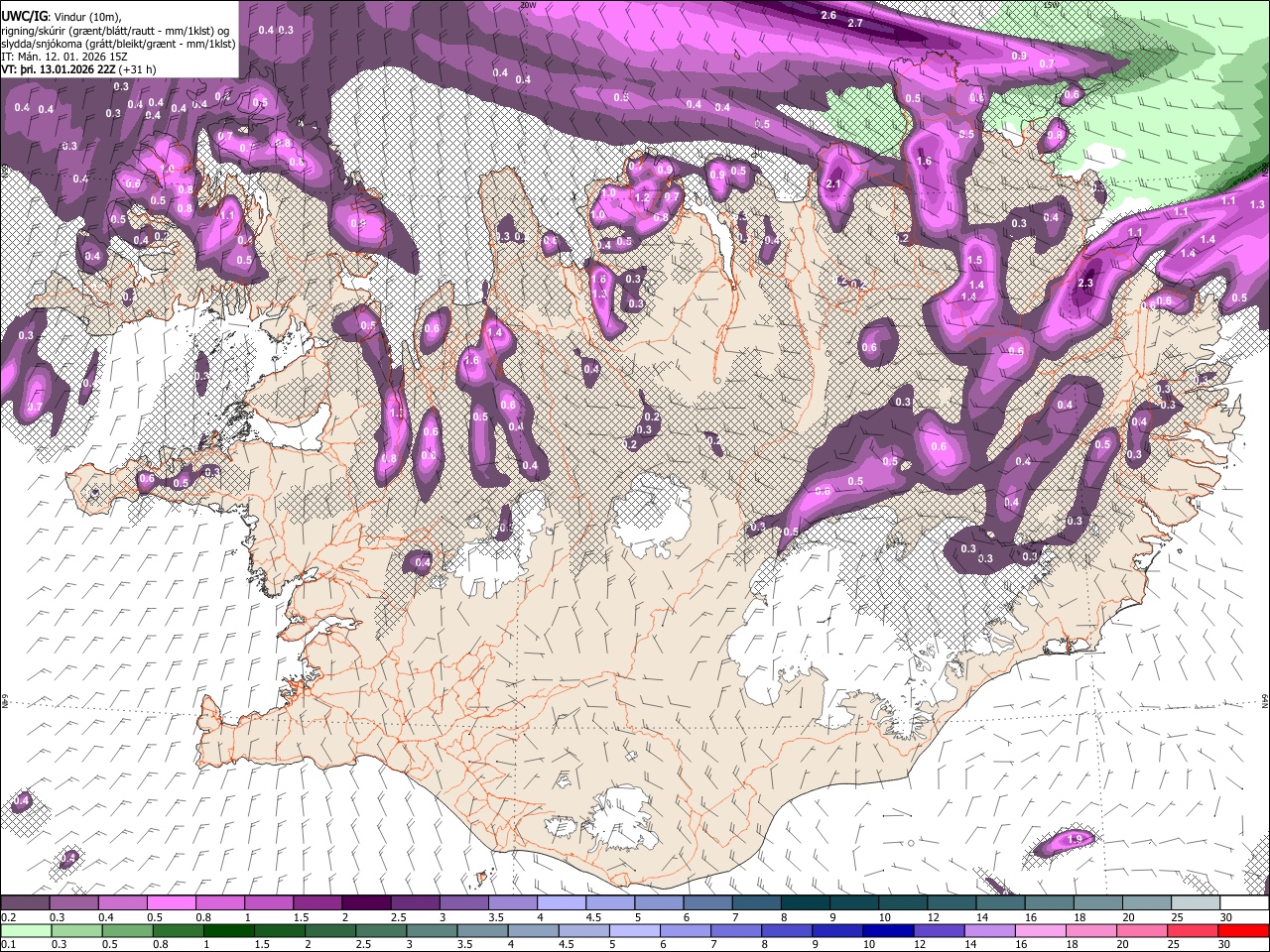Click the deep blue swatch labeled 10, lower legend
This screenshot has width=1270, height=952.
tap(886, 931)
